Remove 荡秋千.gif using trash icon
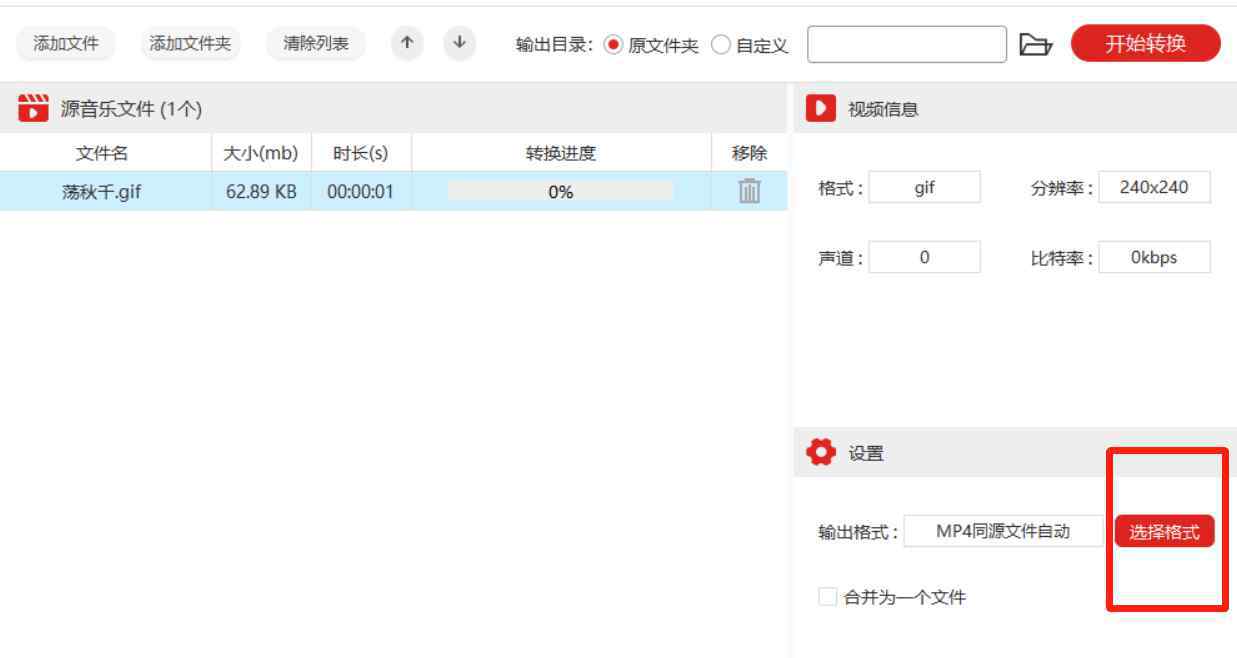The height and width of the screenshot is (658, 1237). pyautogui.click(x=749, y=191)
